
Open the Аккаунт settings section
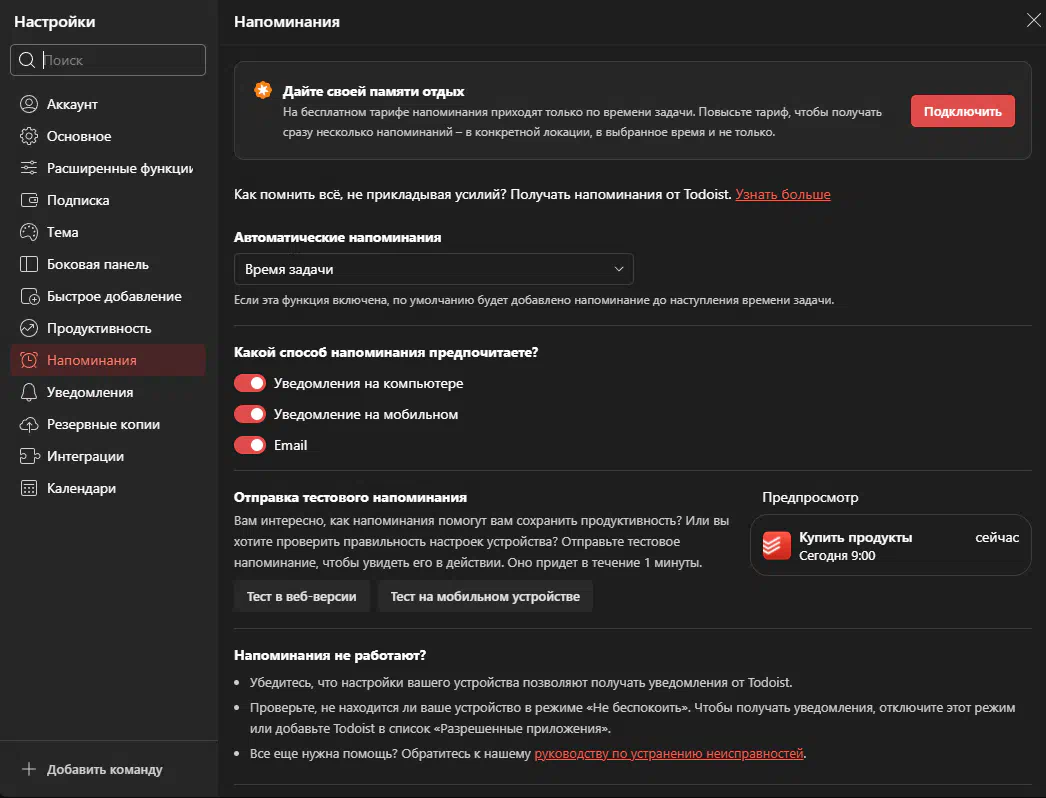[x=108, y=104]
